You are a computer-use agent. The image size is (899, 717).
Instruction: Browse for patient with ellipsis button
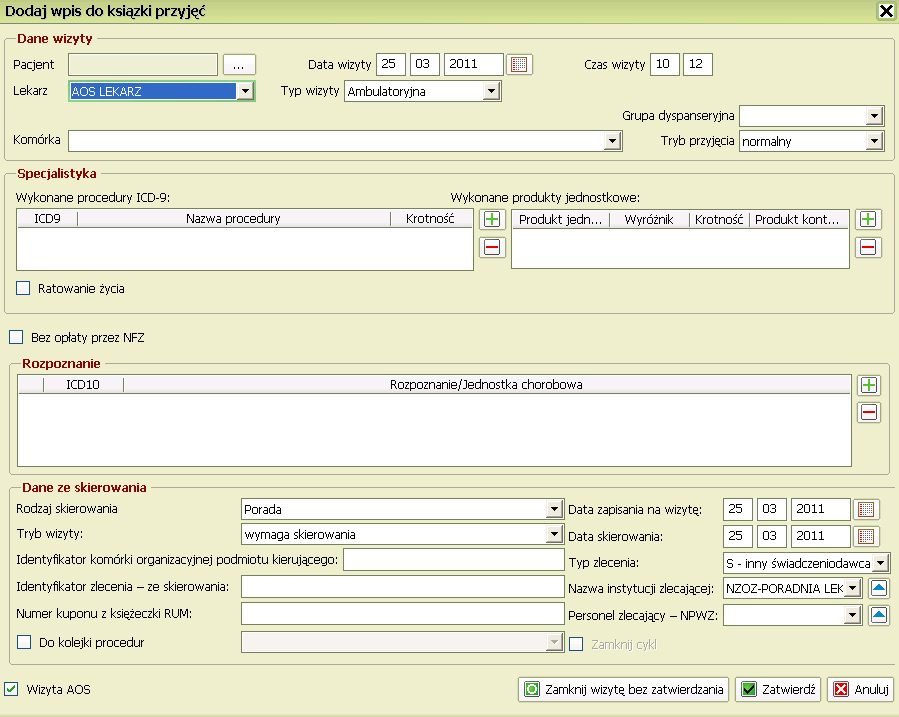pos(239,64)
